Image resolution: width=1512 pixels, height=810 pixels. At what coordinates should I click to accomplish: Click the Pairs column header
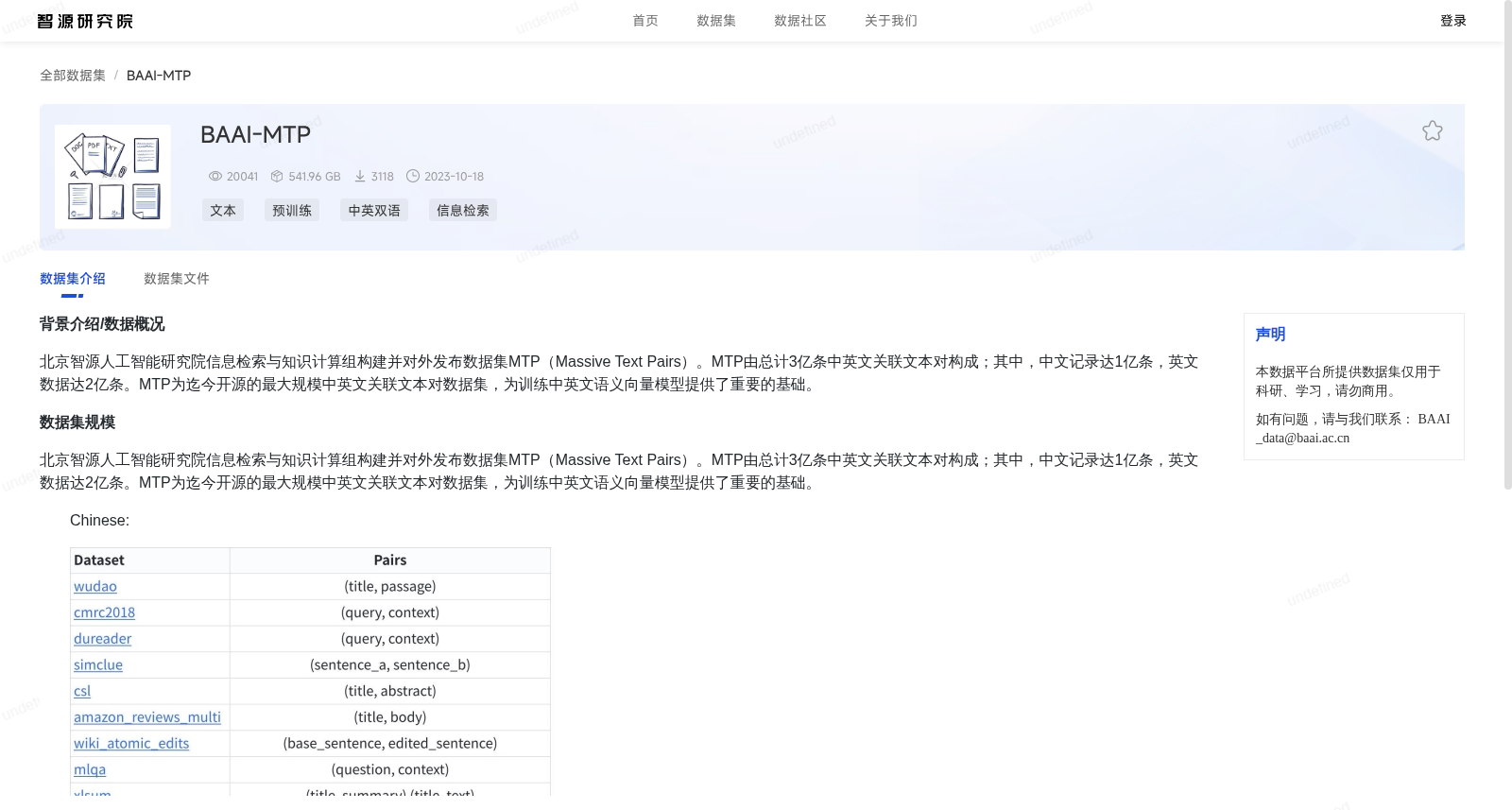[x=390, y=560]
